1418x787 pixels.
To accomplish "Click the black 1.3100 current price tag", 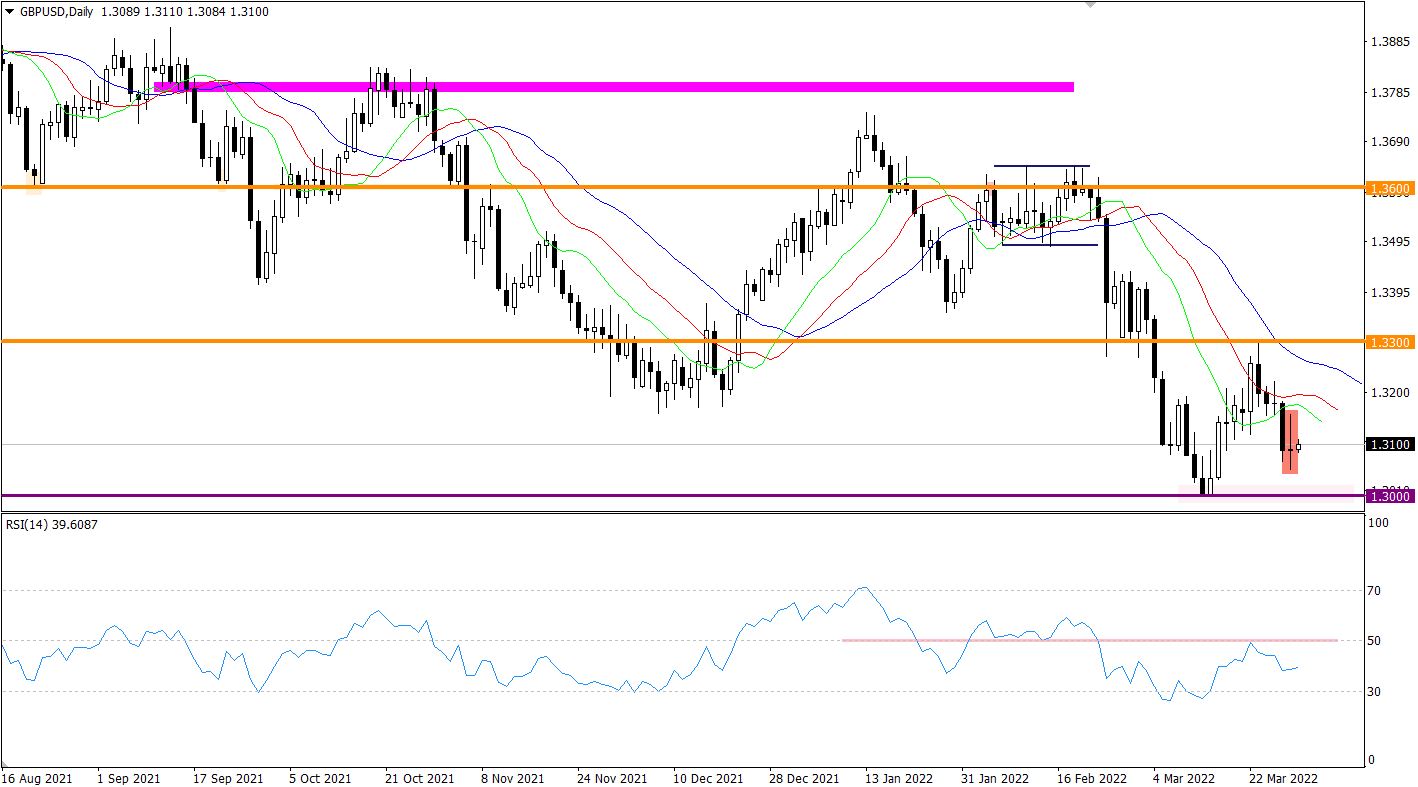I will click(1391, 444).
